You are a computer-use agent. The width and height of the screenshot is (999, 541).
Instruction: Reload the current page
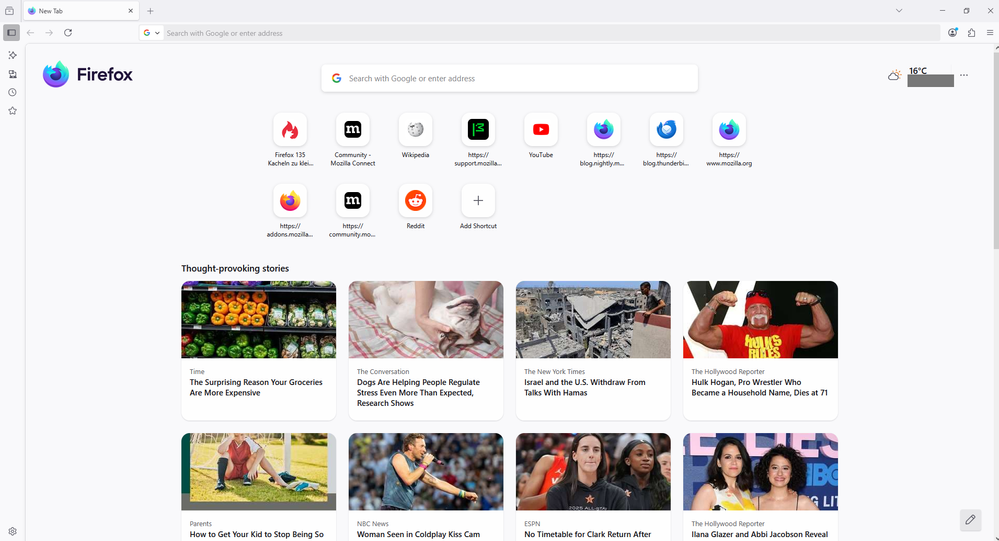click(x=68, y=33)
